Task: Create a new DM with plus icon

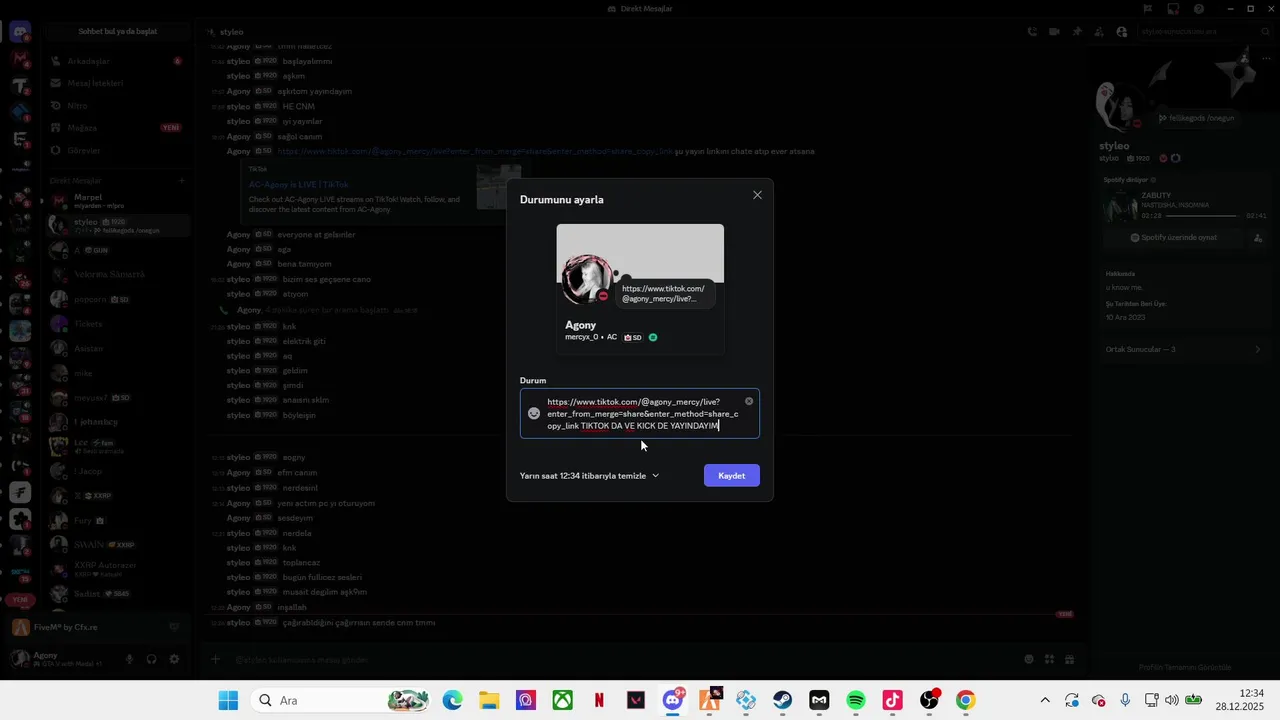Action: [x=181, y=181]
